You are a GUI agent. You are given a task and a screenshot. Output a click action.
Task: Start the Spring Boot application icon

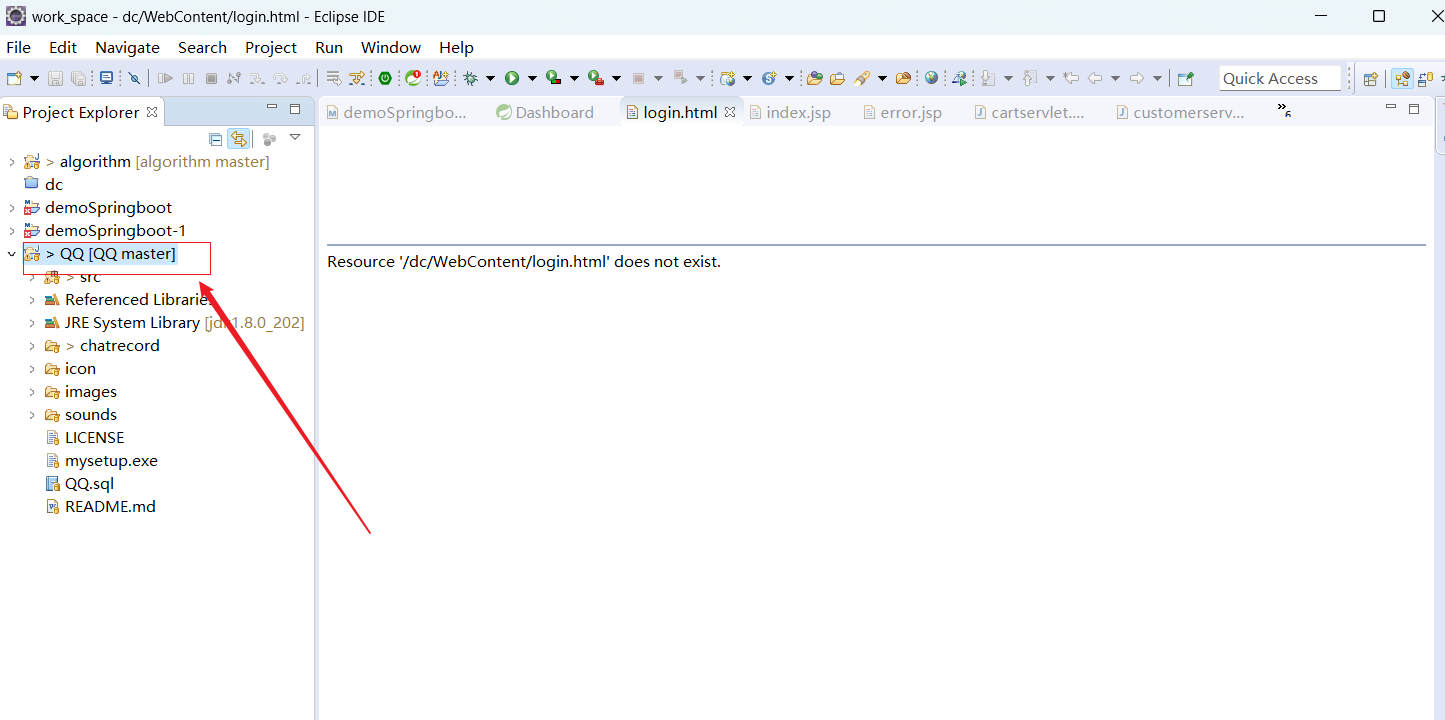pyautogui.click(x=385, y=77)
